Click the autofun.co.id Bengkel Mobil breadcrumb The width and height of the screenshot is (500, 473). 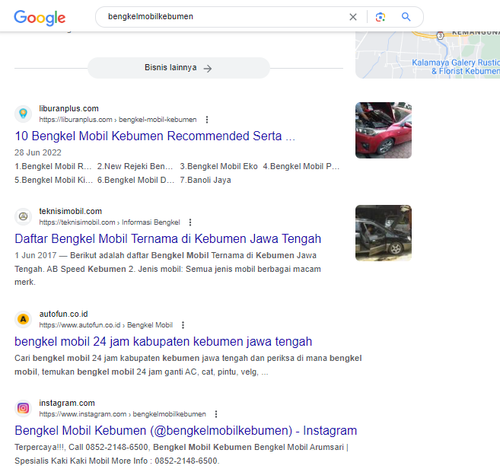106,325
